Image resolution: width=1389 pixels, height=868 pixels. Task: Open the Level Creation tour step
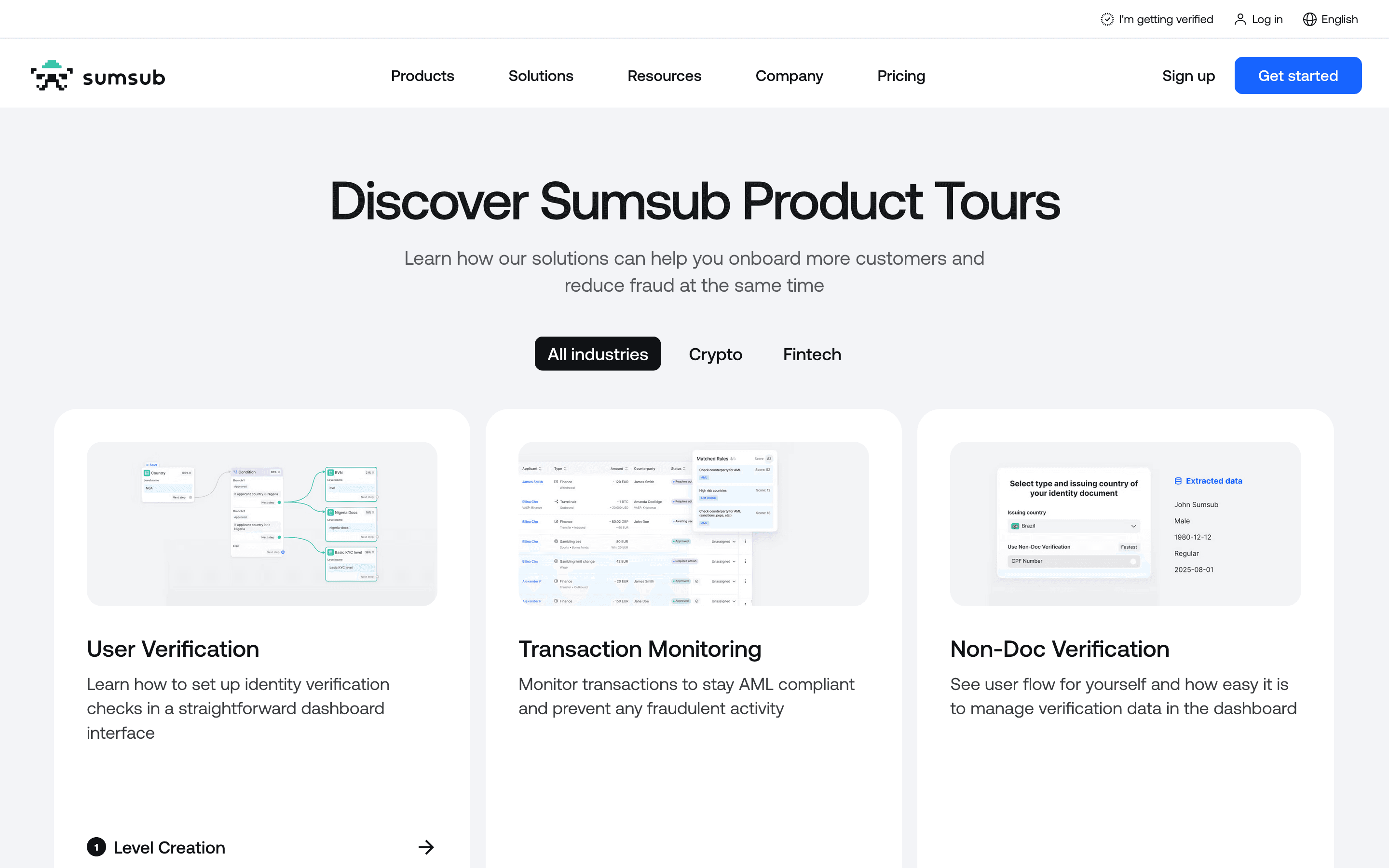click(261, 847)
